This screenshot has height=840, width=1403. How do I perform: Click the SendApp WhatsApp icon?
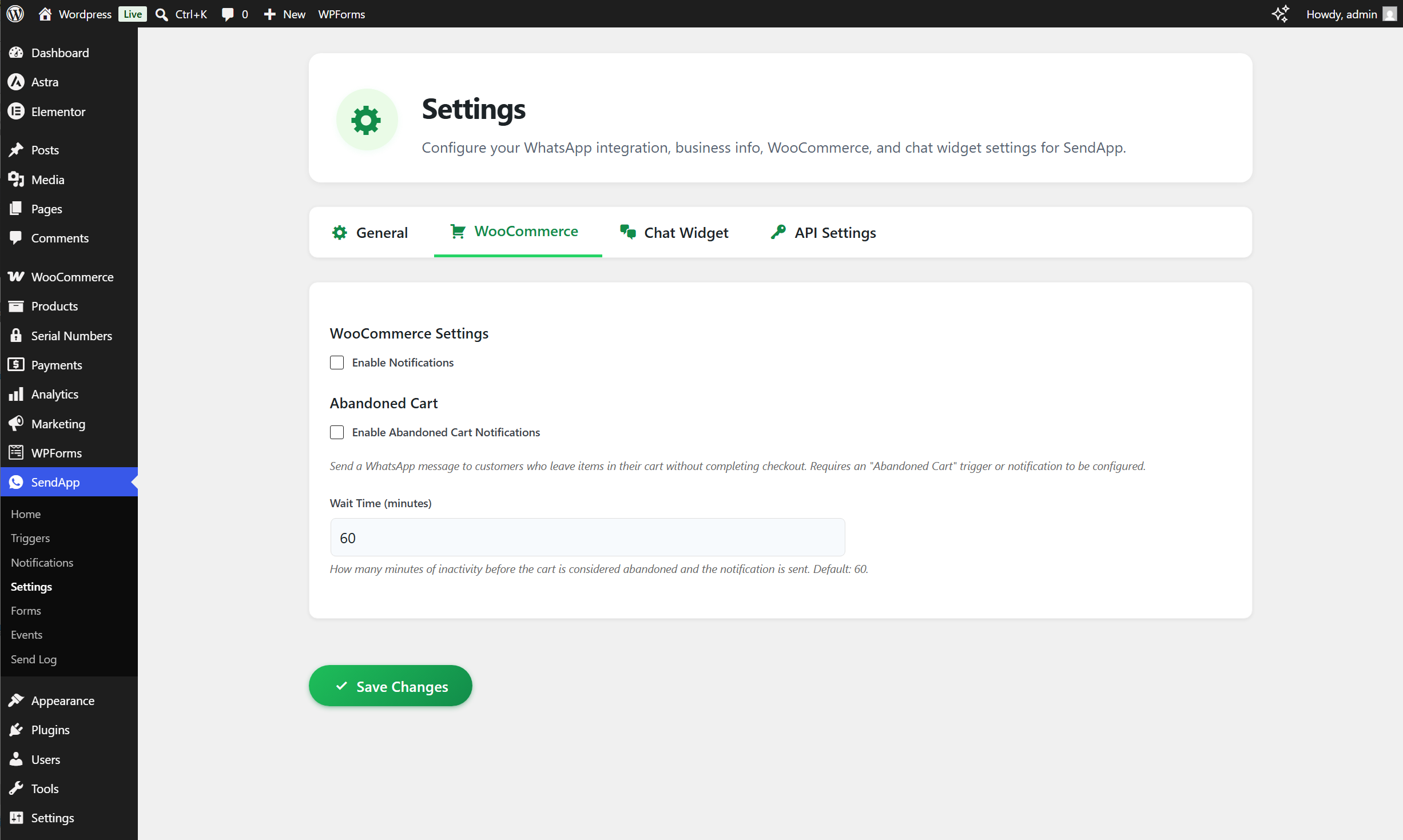[16, 482]
